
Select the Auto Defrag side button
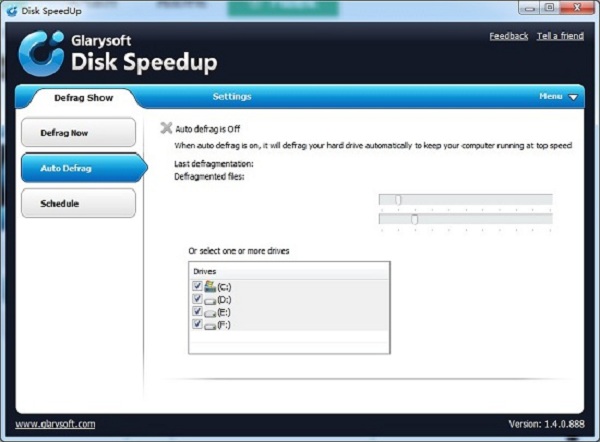click(82, 168)
